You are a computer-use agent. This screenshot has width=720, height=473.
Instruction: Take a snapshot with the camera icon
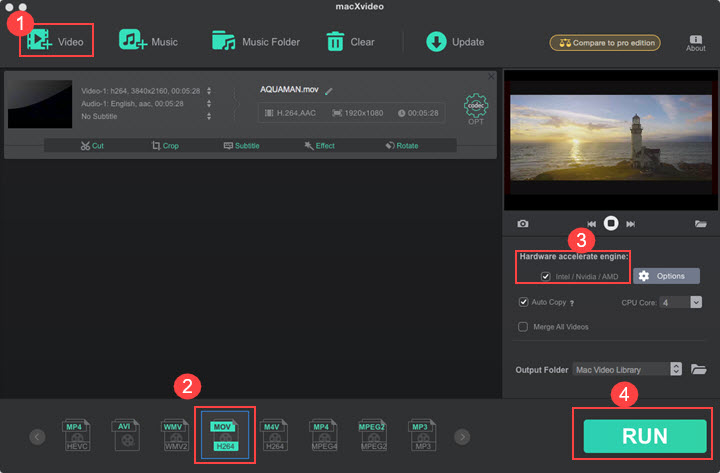522,224
